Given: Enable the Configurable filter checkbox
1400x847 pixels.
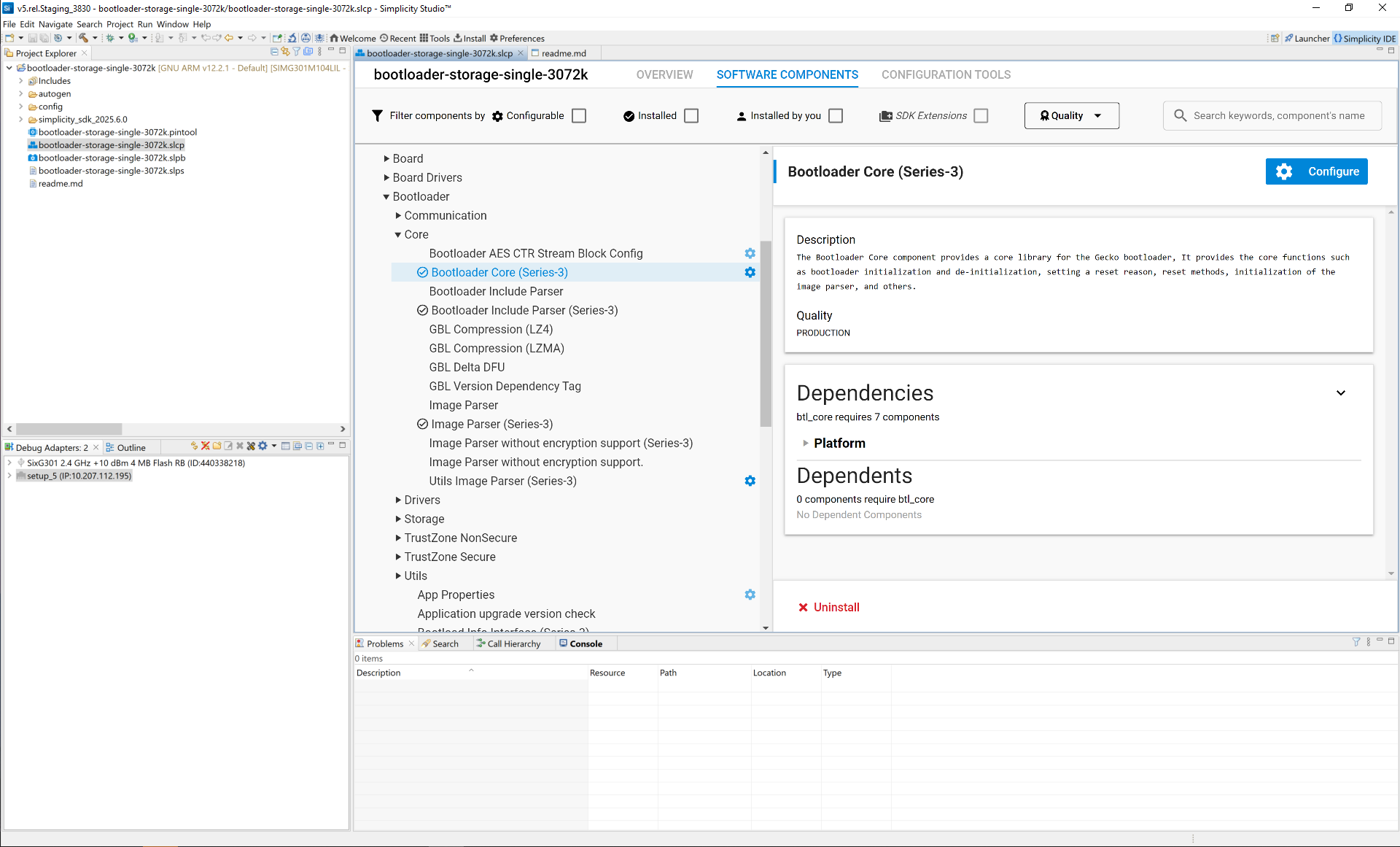Looking at the screenshot, I should pyautogui.click(x=579, y=116).
